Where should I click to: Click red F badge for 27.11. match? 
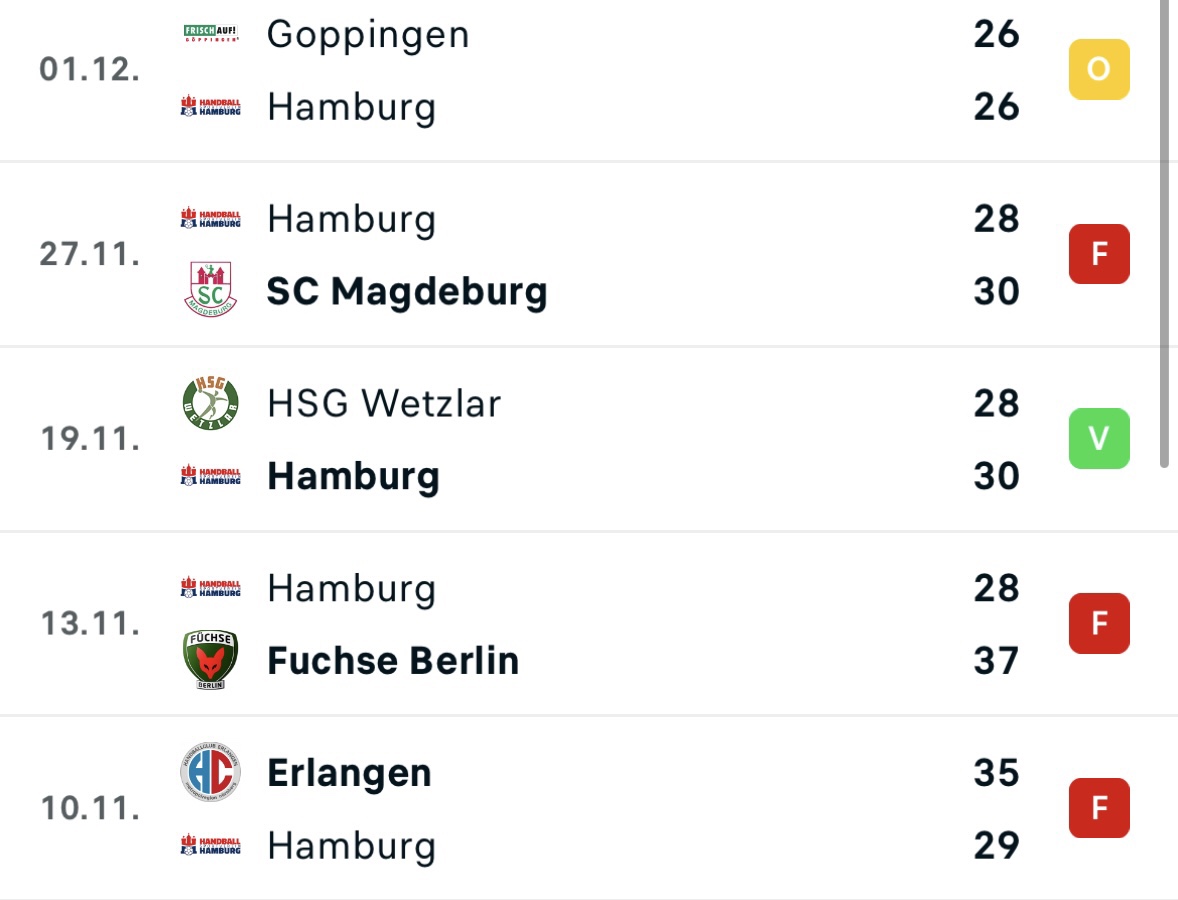click(1099, 254)
